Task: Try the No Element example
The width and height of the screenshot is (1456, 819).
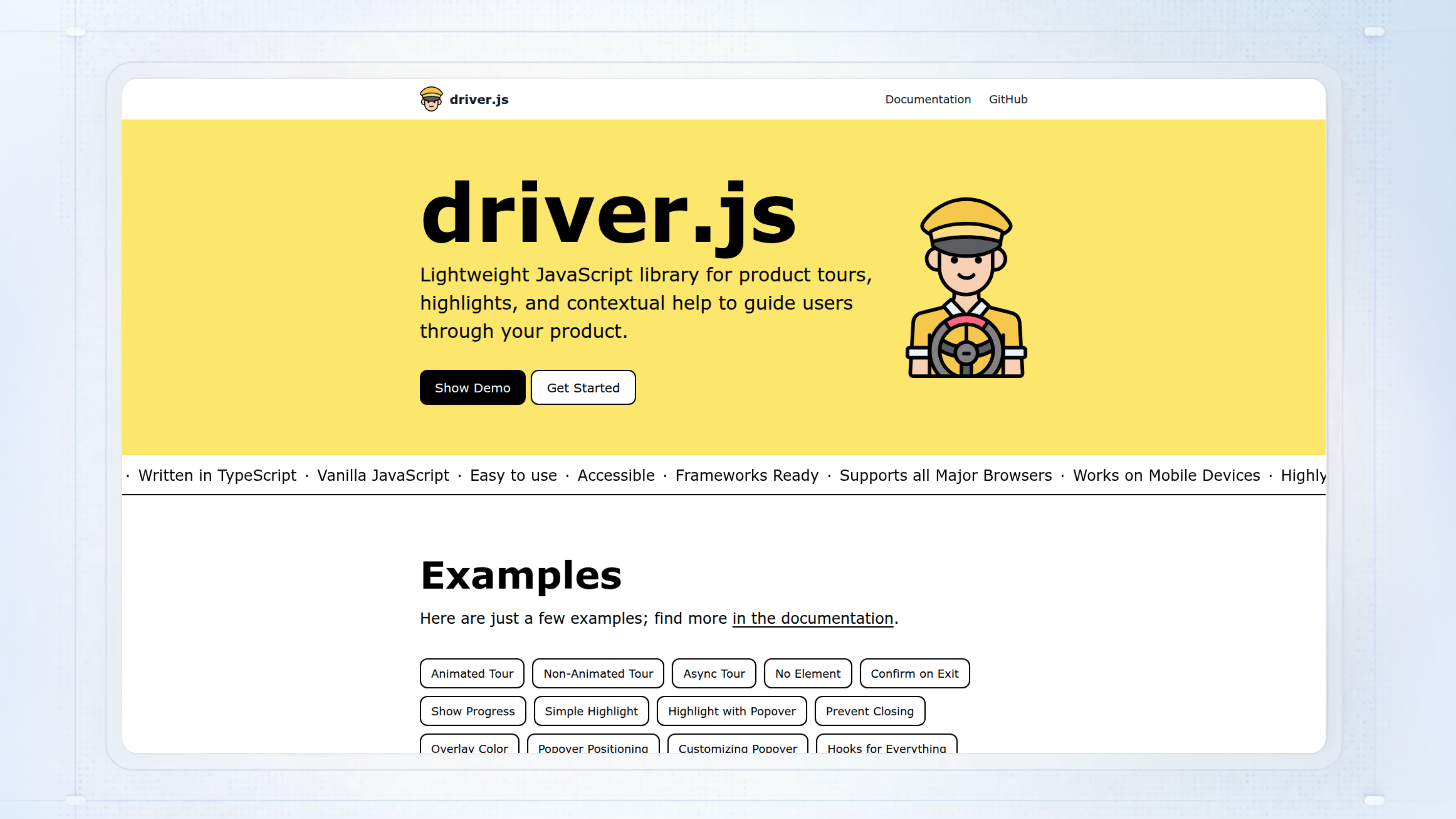Action: [807, 673]
